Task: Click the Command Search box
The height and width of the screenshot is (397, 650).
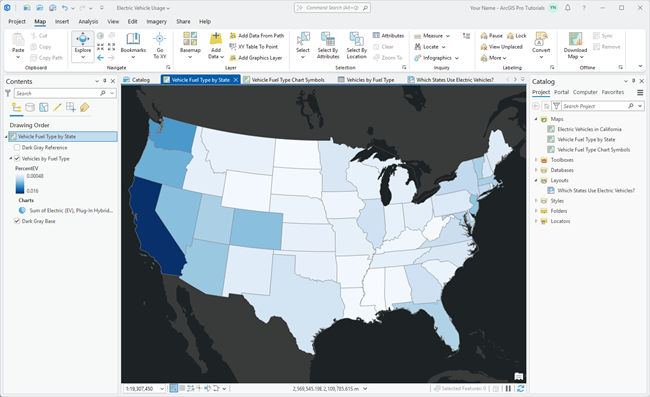Action: point(332,8)
